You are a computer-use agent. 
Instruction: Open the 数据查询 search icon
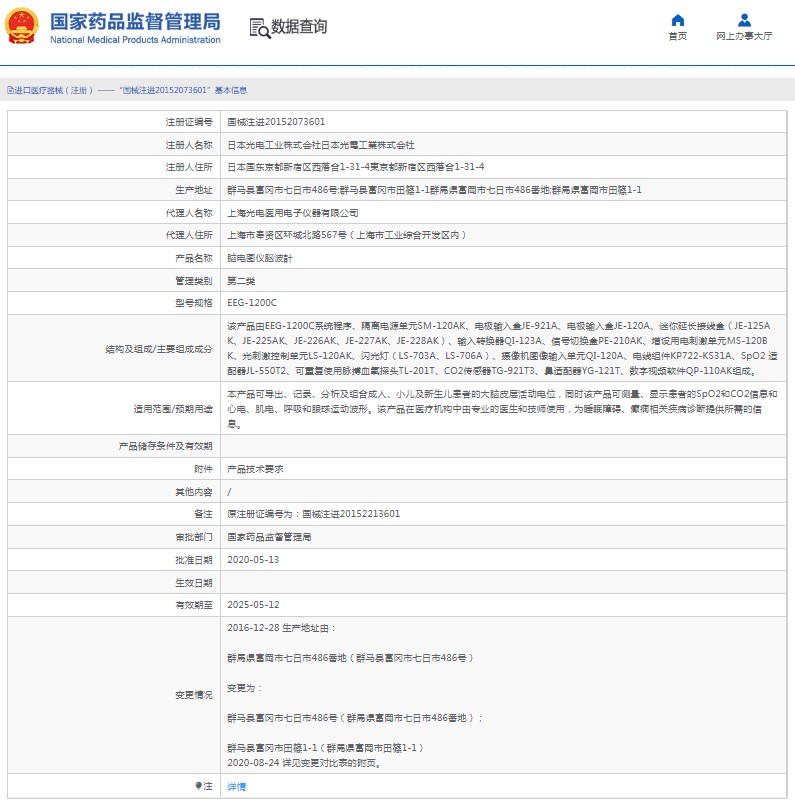click(x=260, y=28)
